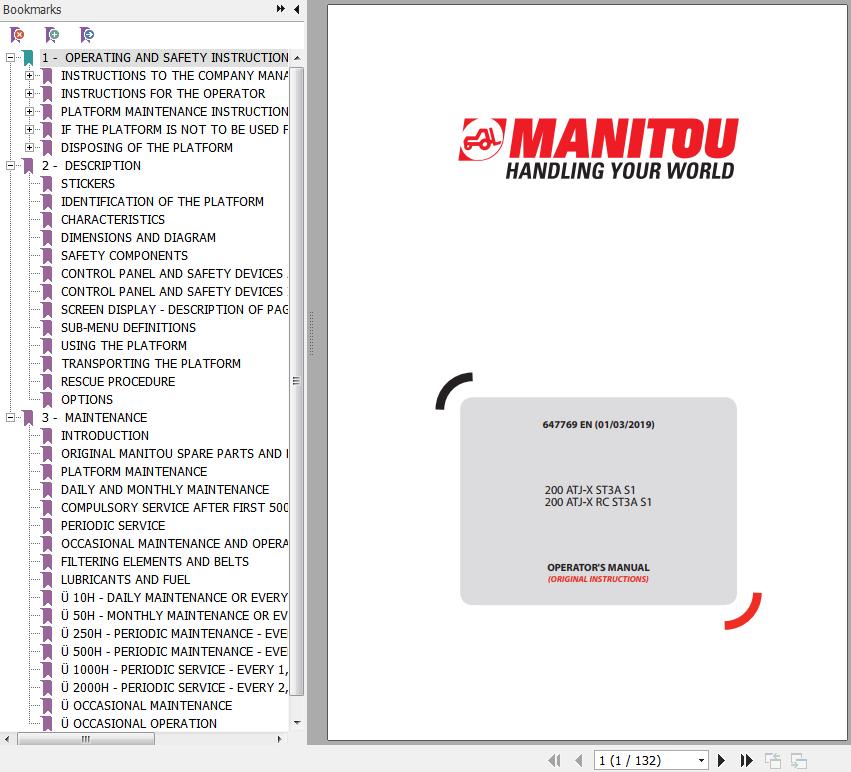Select the Platform Maintenance bookmark
851x772 pixels.
[x=134, y=471]
